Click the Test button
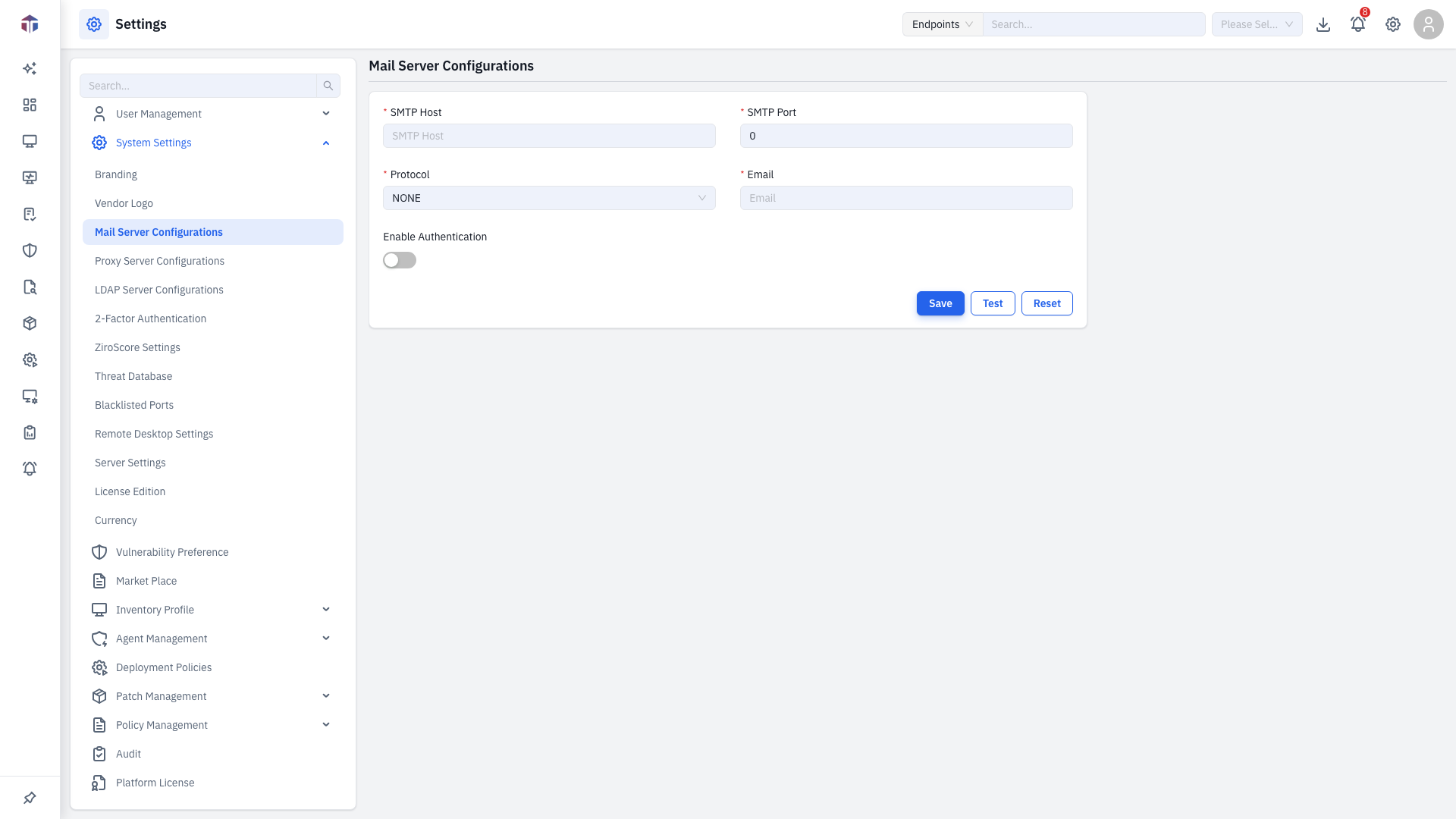This screenshot has width=1456, height=819. 993,303
